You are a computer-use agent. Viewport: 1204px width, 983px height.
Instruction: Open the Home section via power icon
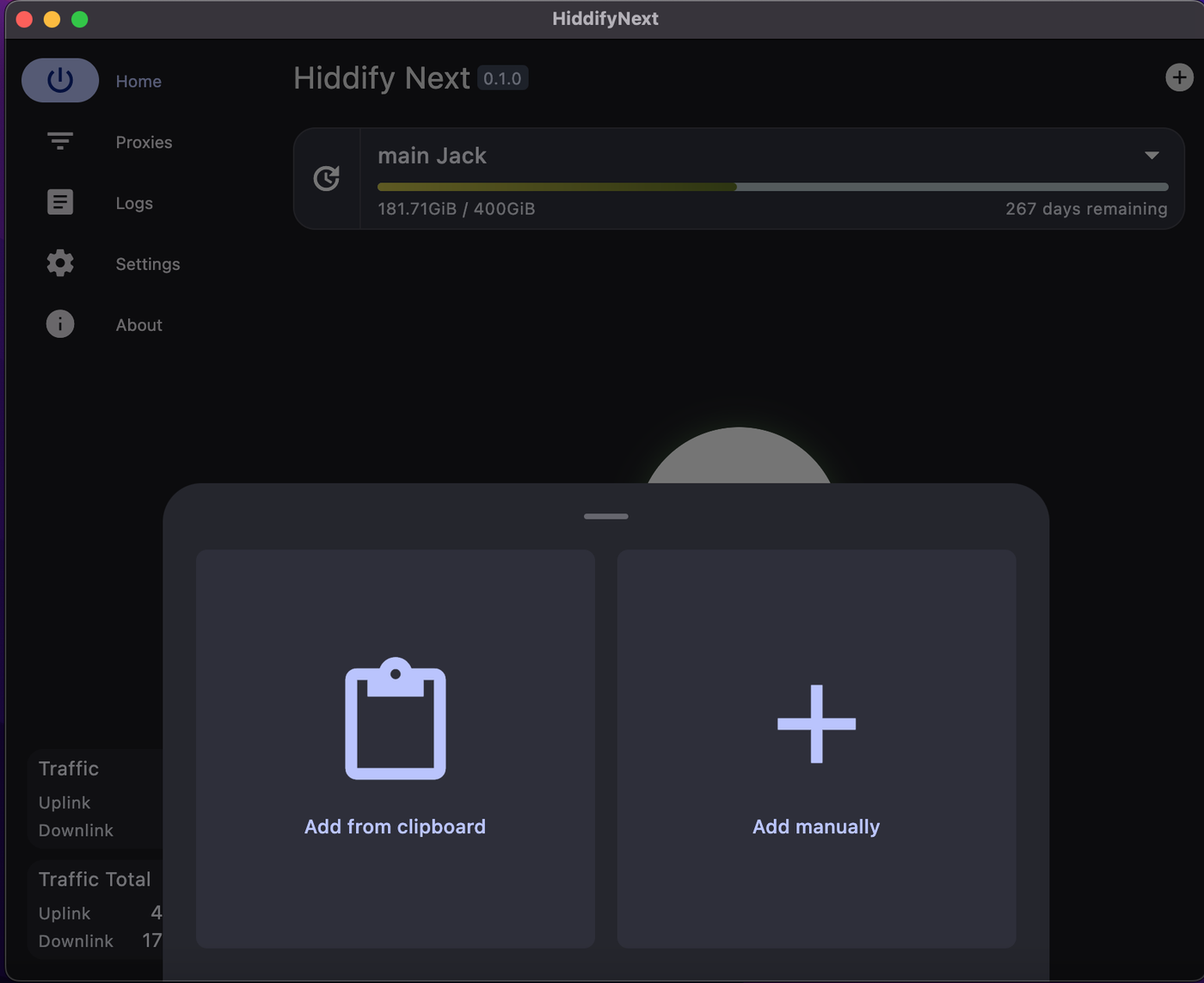60,80
